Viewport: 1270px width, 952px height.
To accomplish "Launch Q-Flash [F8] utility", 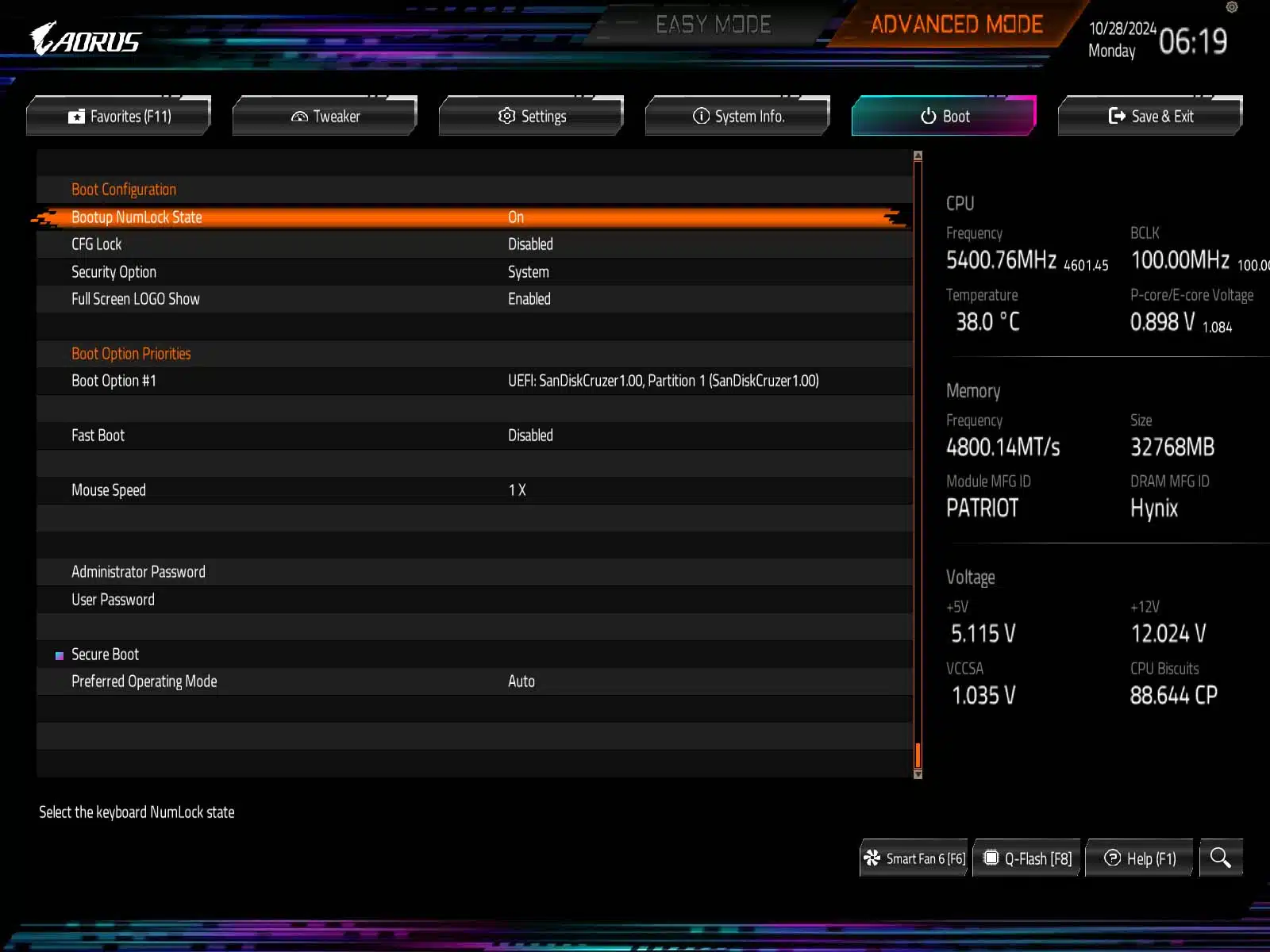I will tap(1027, 858).
